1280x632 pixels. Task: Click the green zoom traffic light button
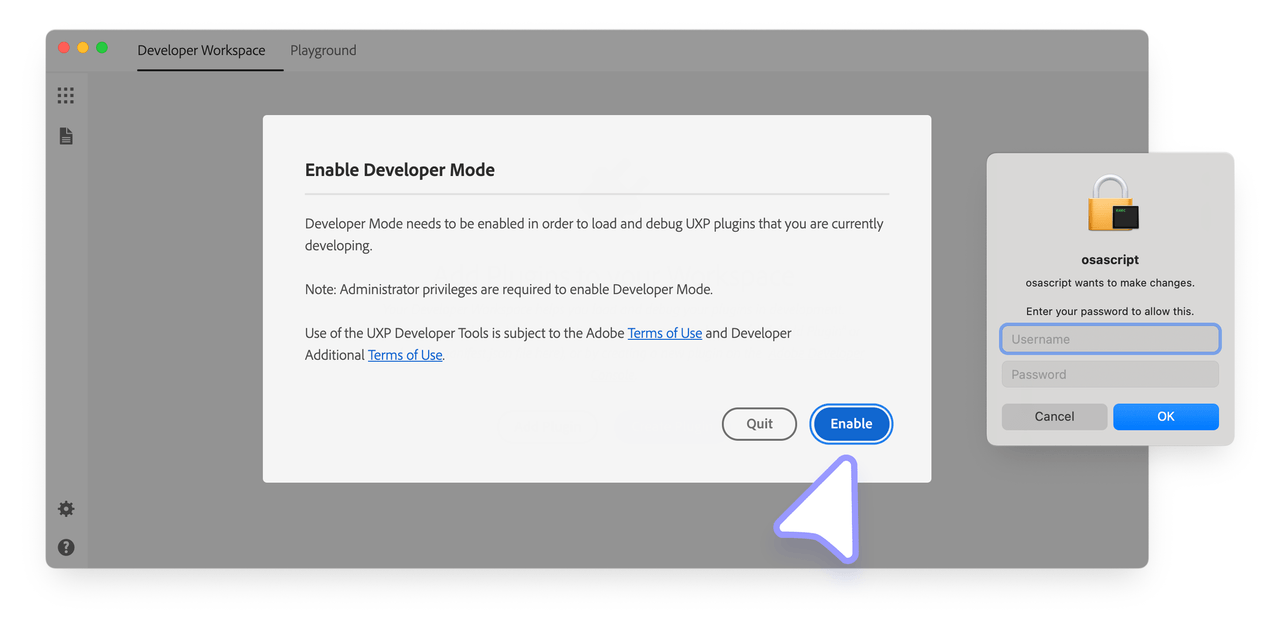[100, 46]
